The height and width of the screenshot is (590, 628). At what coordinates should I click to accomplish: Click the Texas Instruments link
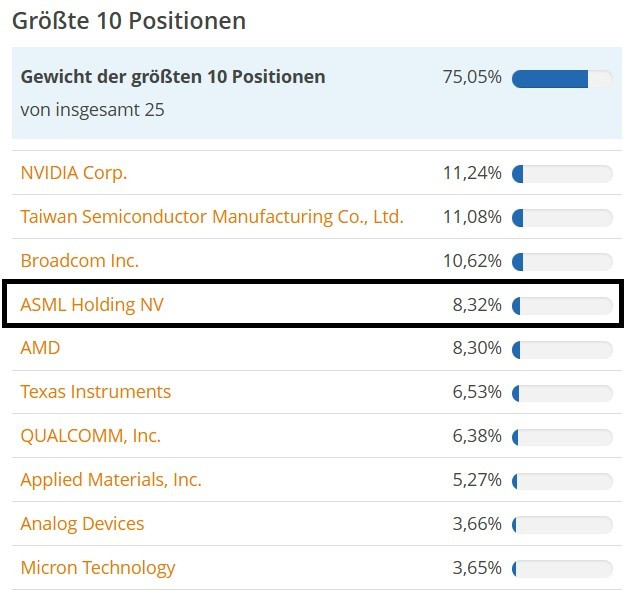tap(96, 392)
